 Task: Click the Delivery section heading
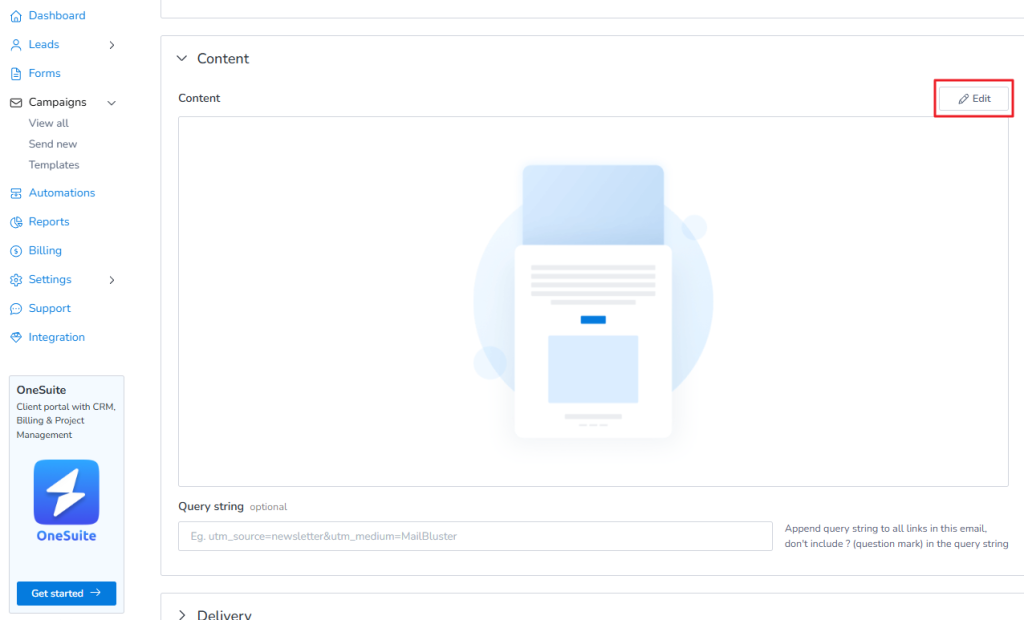(224, 615)
